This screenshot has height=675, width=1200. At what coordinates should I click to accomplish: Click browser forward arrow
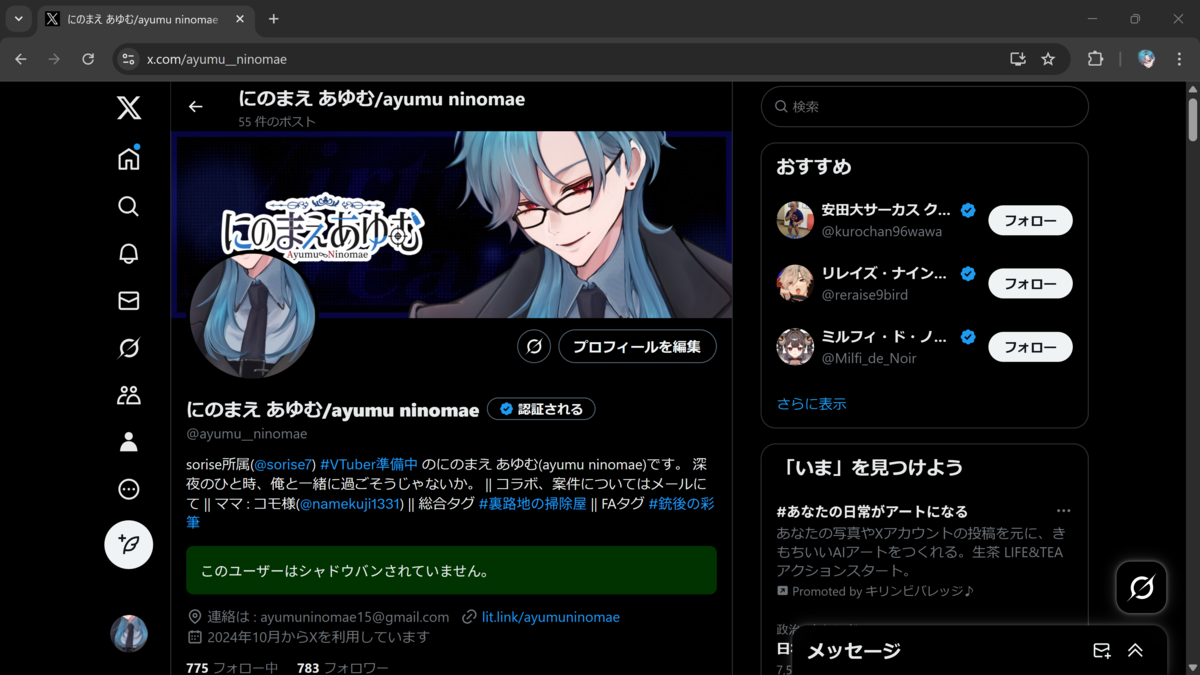point(54,59)
